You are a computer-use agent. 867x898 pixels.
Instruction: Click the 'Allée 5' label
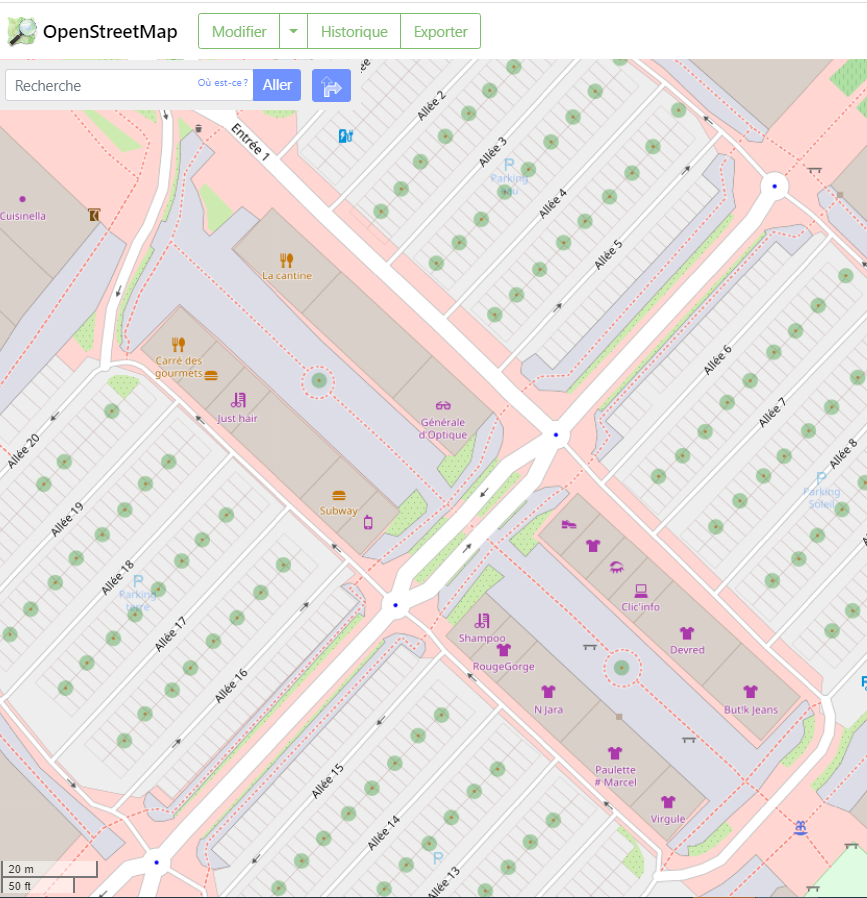(x=608, y=255)
